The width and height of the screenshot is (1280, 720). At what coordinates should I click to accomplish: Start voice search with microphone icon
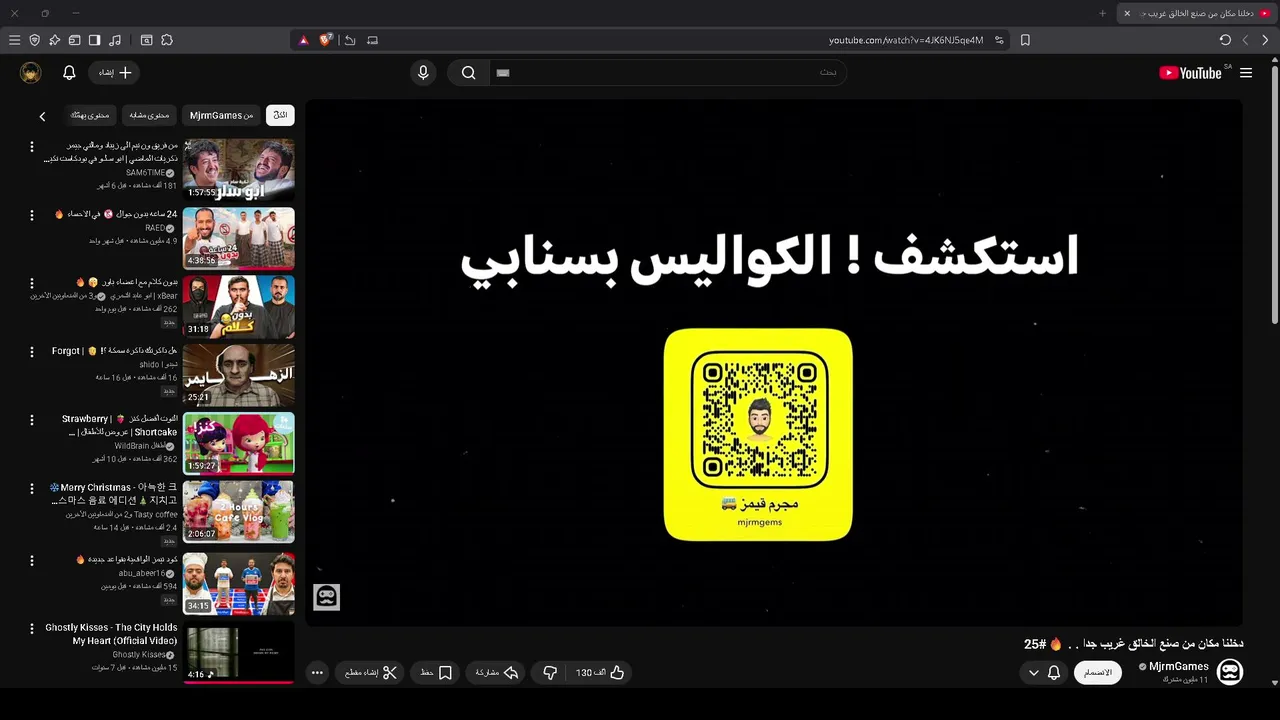tap(423, 73)
